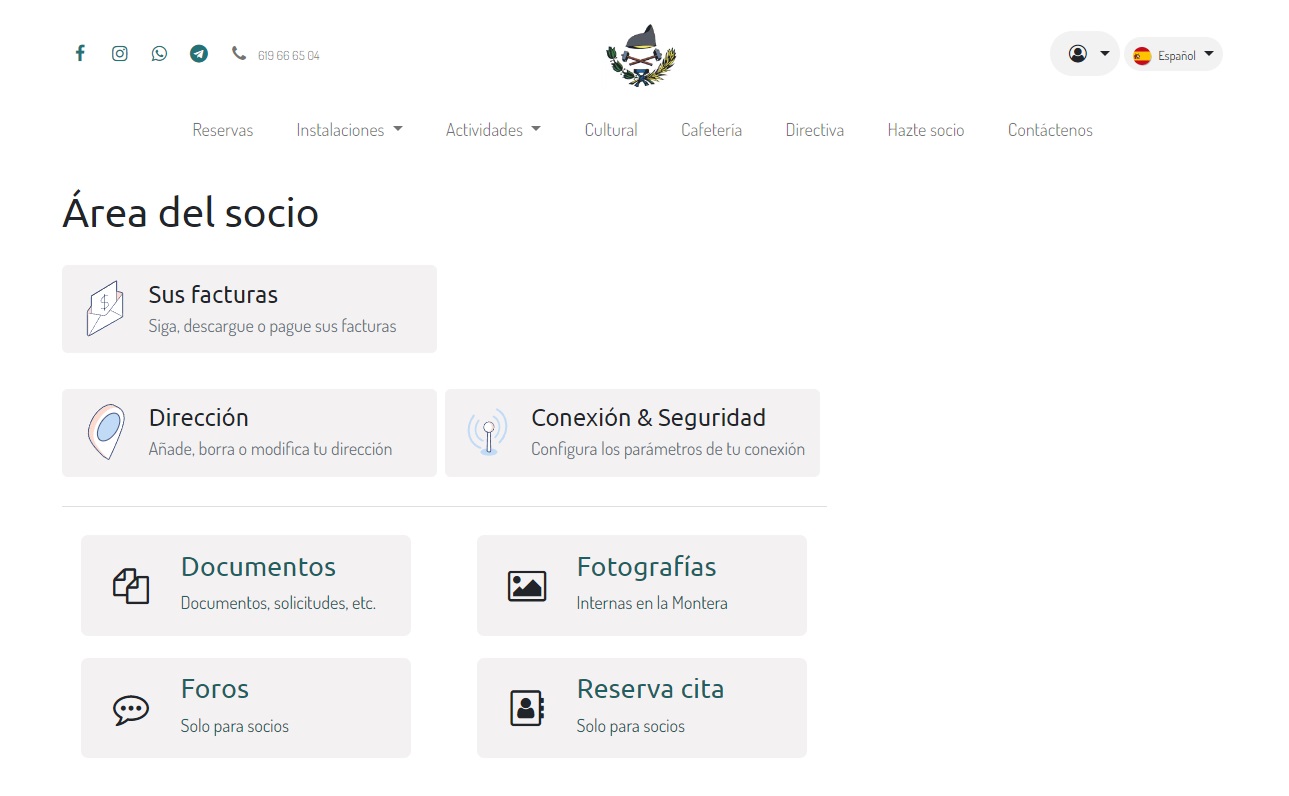Click the Foros speech bubble icon
The height and width of the screenshot is (796, 1289).
tap(131, 710)
